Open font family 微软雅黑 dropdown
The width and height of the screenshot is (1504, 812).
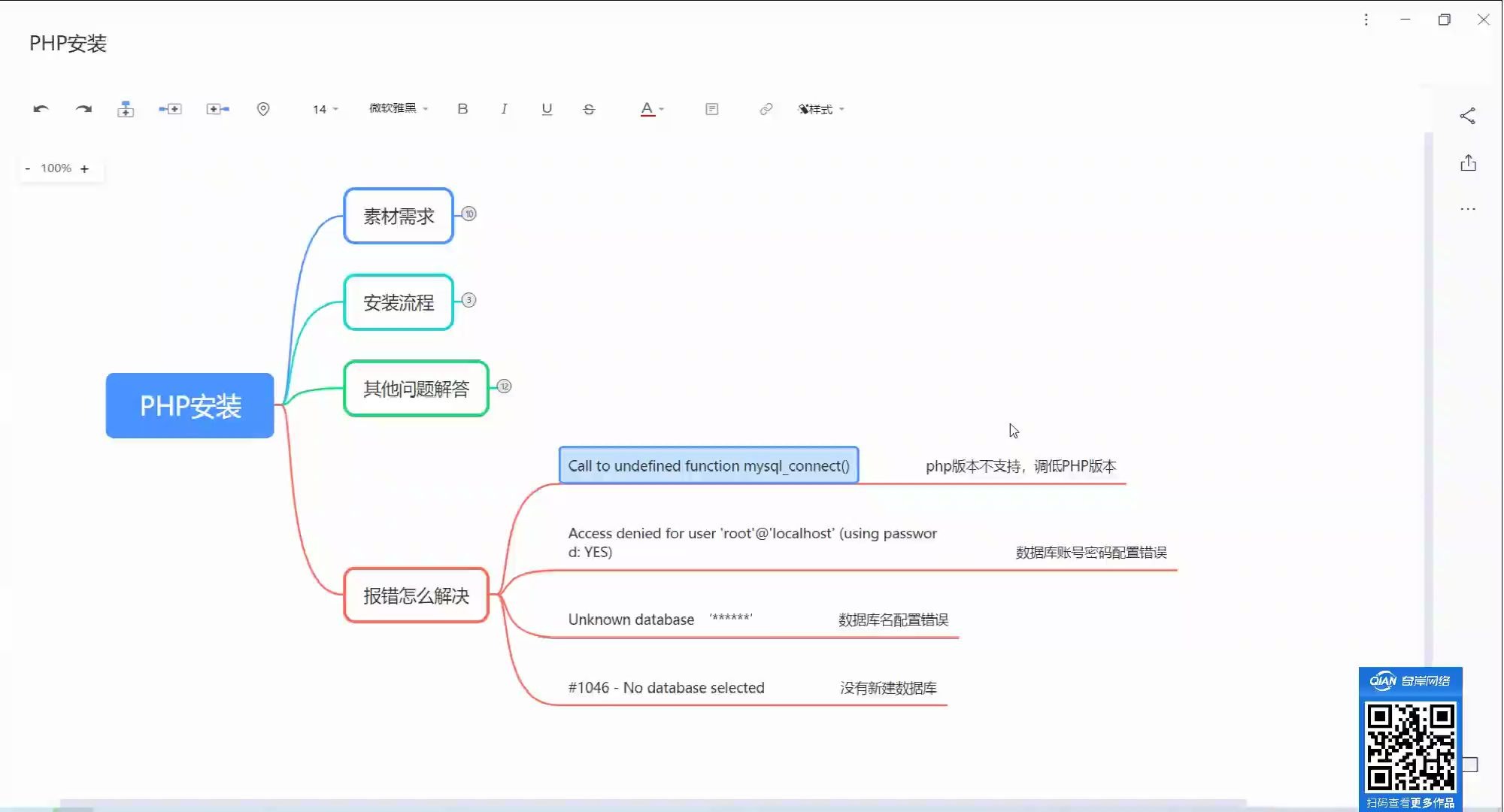[399, 108]
